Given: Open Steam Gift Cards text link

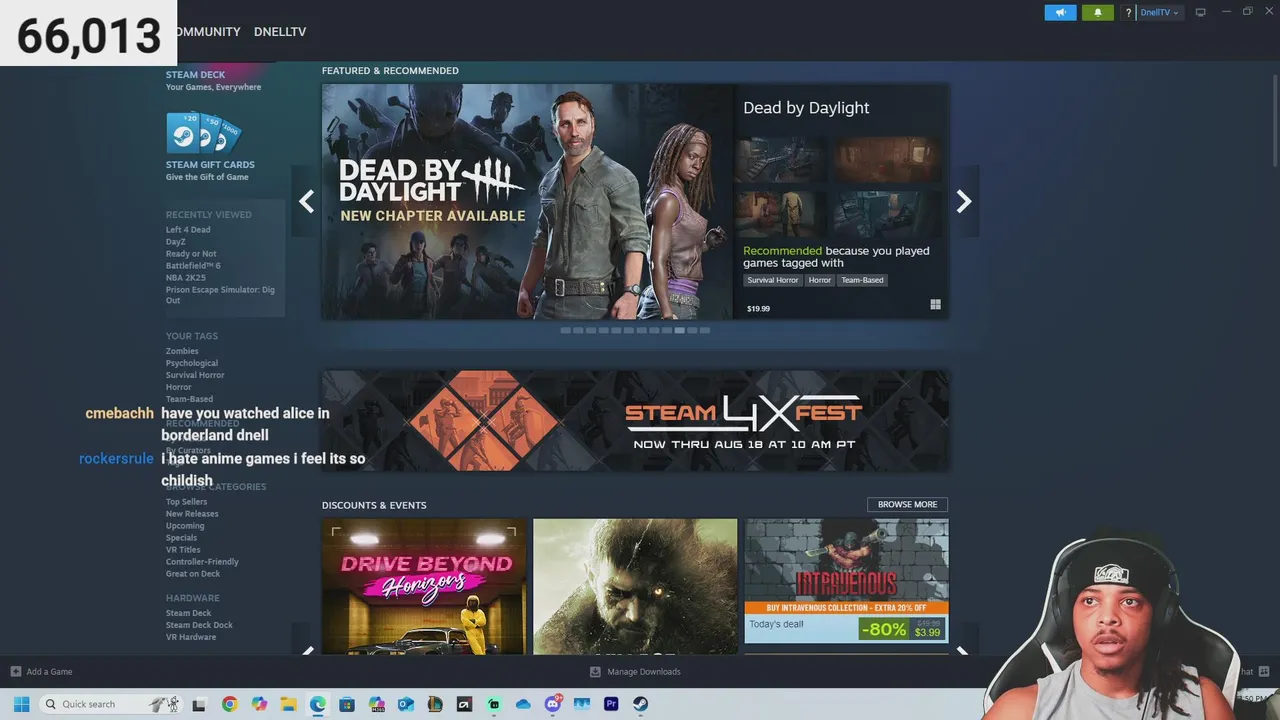Looking at the screenshot, I should click(x=210, y=165).
